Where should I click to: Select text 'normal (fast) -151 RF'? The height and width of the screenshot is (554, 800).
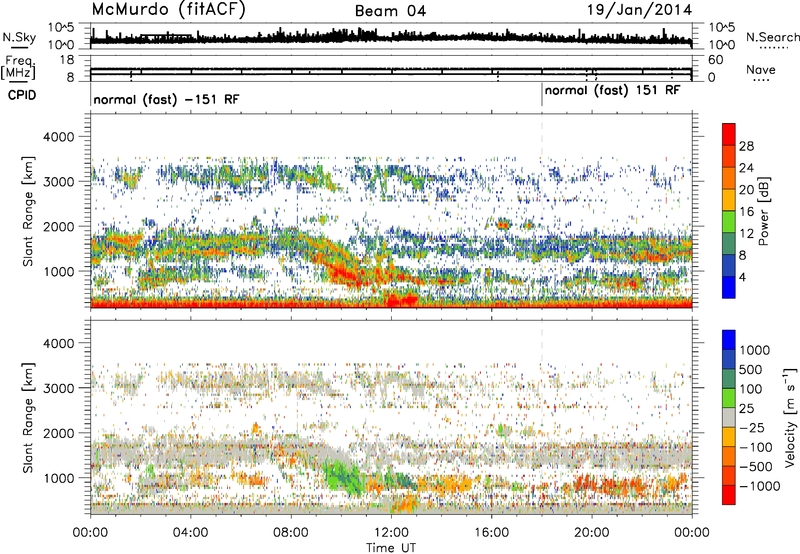(166, 100)
